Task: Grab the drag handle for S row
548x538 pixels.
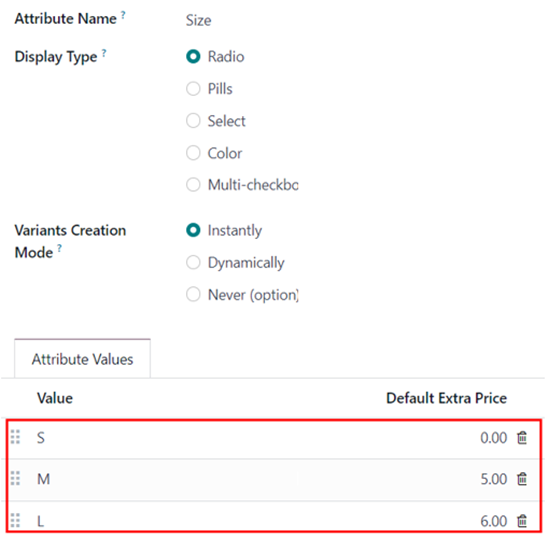Action: 15,437
